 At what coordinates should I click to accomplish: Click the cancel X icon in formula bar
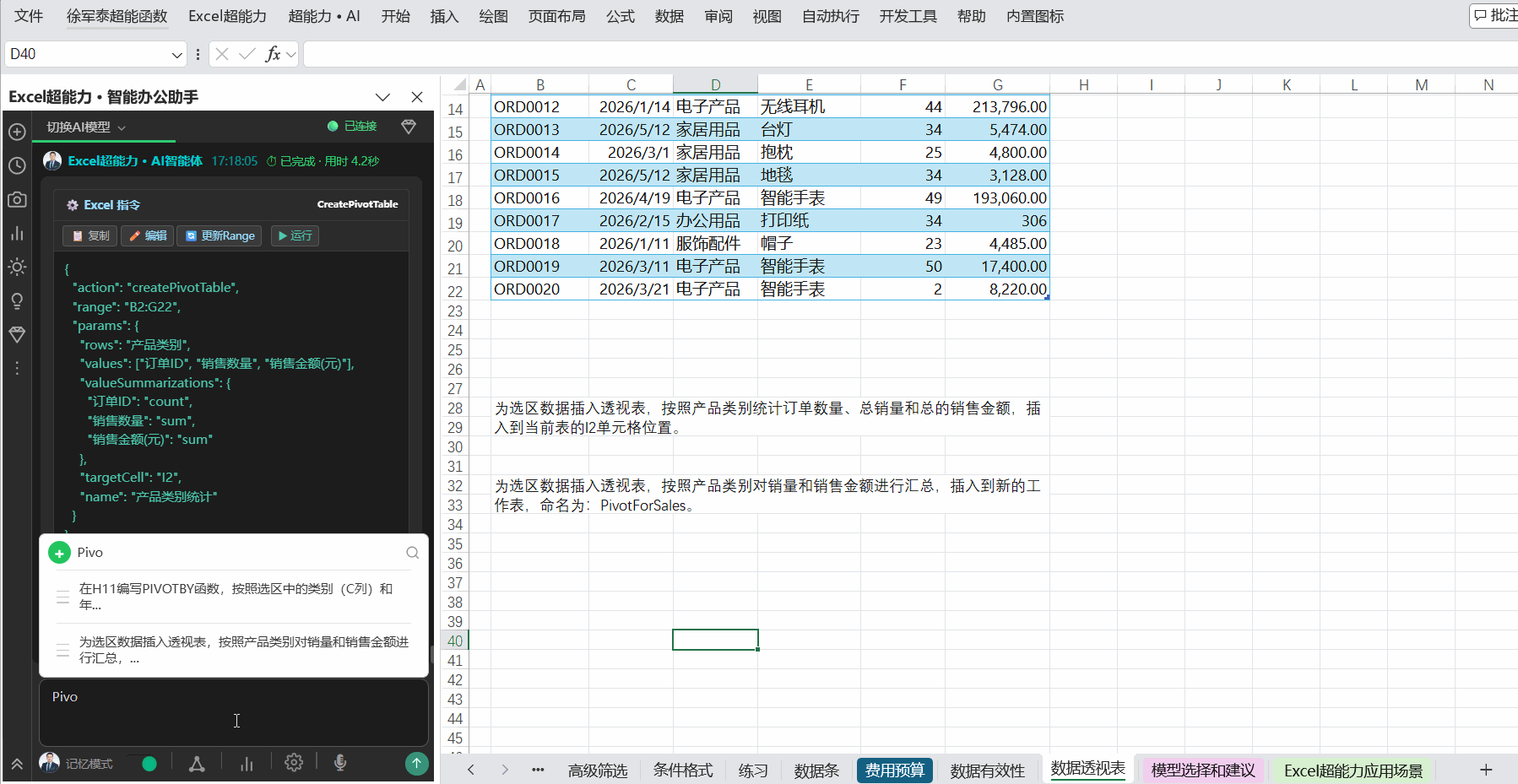point(222,54)
